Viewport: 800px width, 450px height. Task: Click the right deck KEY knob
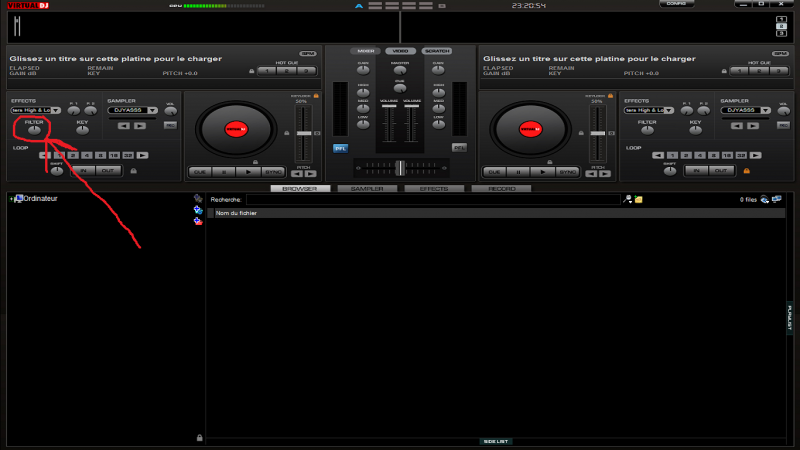[694, 130]
